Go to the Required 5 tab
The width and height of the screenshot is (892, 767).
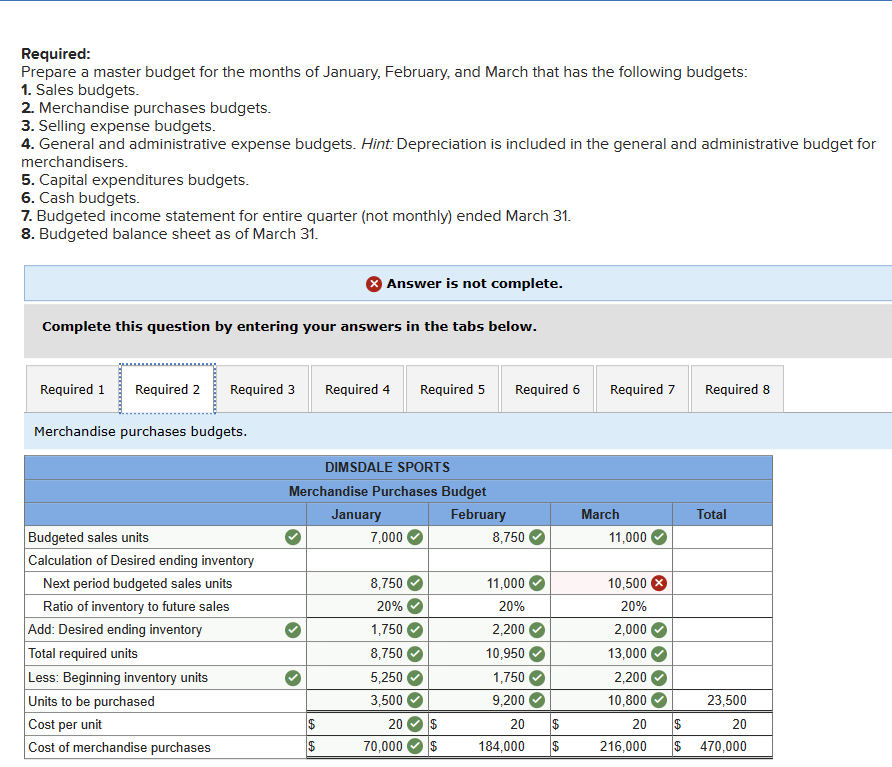[x=452, y=389]
